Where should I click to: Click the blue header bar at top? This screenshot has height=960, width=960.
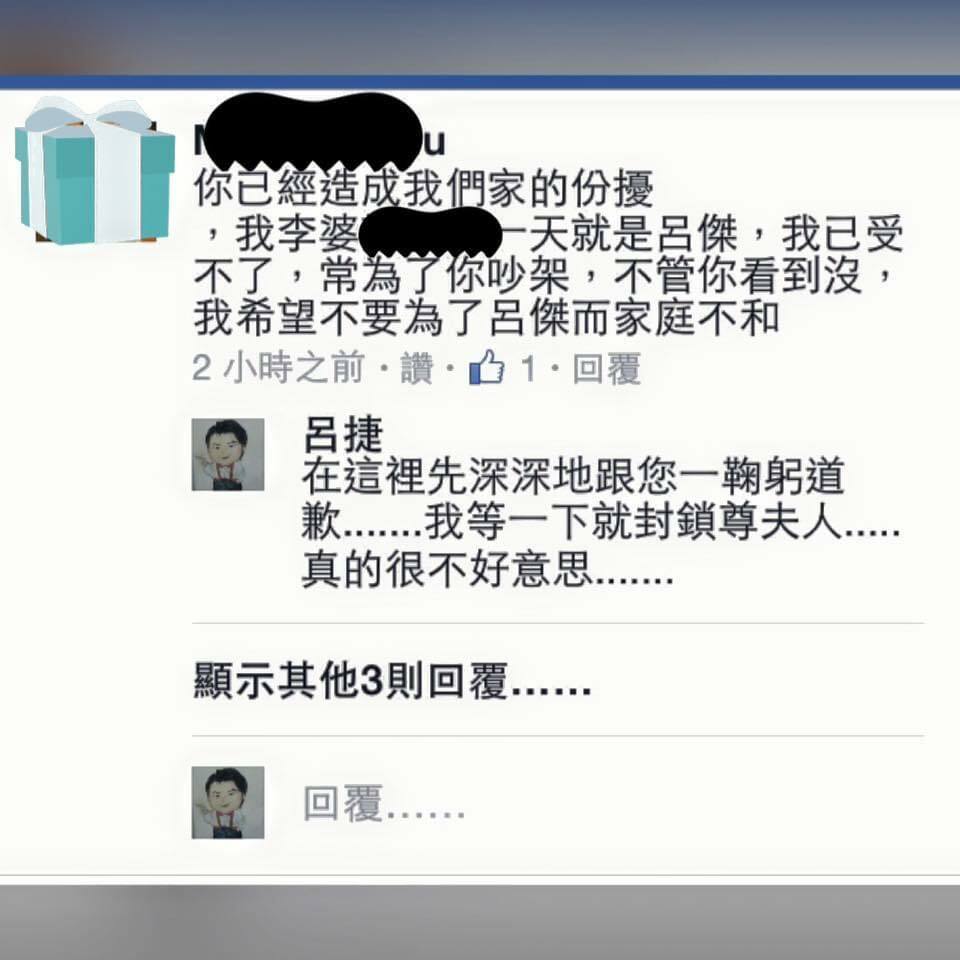tap(480, 83)
